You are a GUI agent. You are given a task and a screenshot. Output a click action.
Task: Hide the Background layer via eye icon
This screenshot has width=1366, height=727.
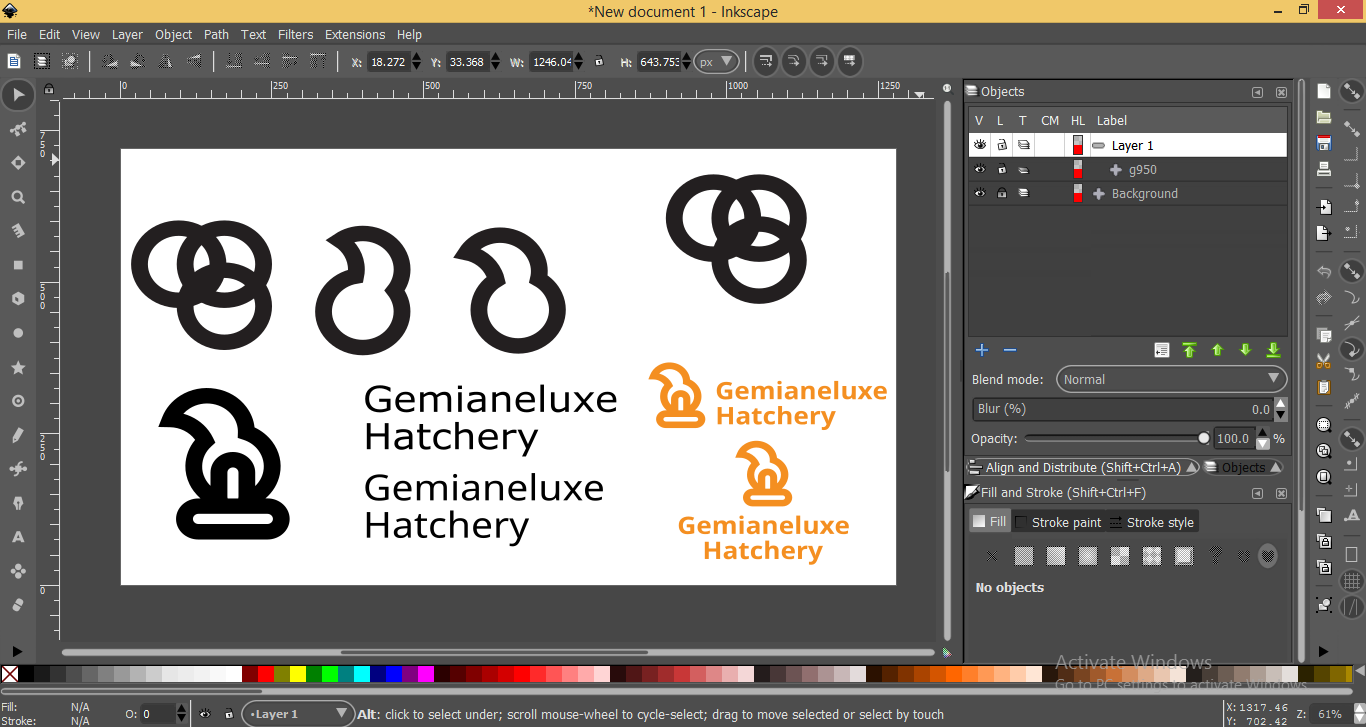[x=980, y=193]
